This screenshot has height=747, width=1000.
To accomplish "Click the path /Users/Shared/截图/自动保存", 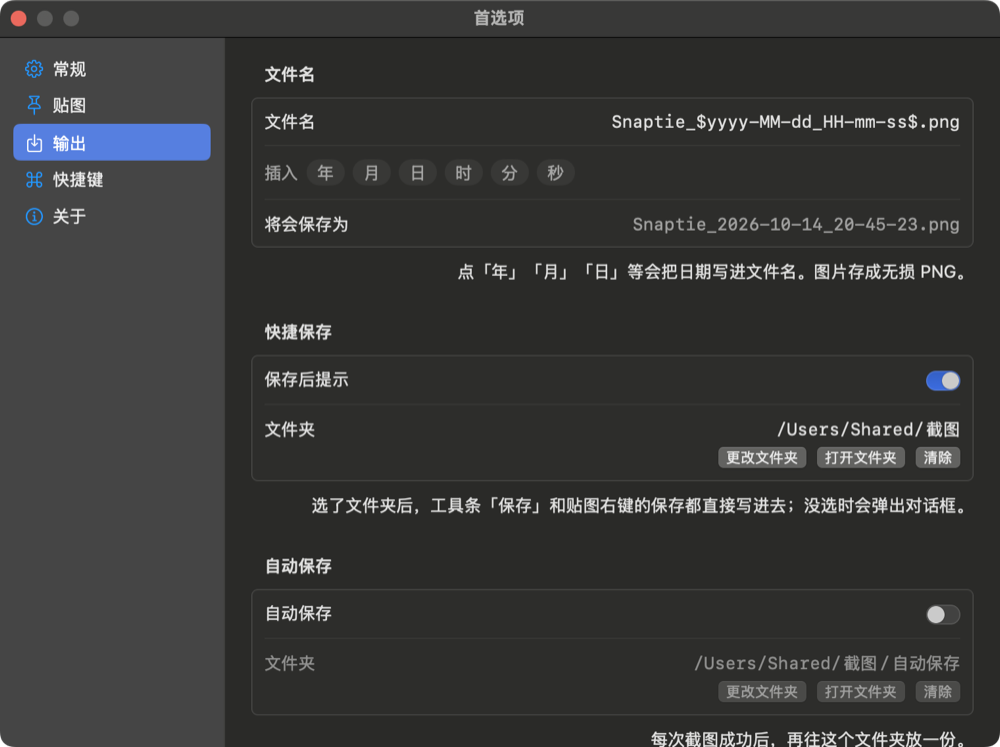I will [x=827, y=663].
